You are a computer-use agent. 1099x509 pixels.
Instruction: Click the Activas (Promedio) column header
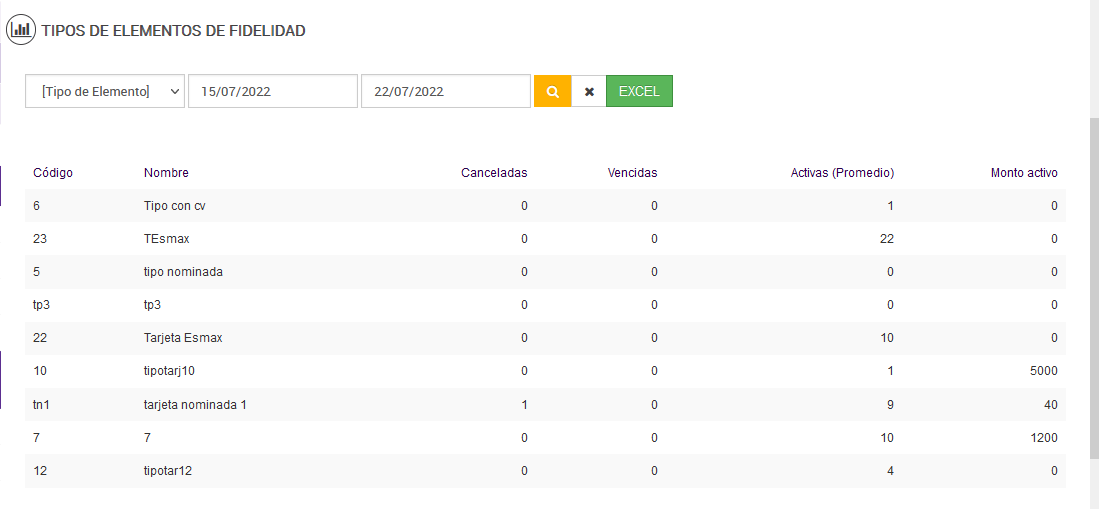[842, 173]
